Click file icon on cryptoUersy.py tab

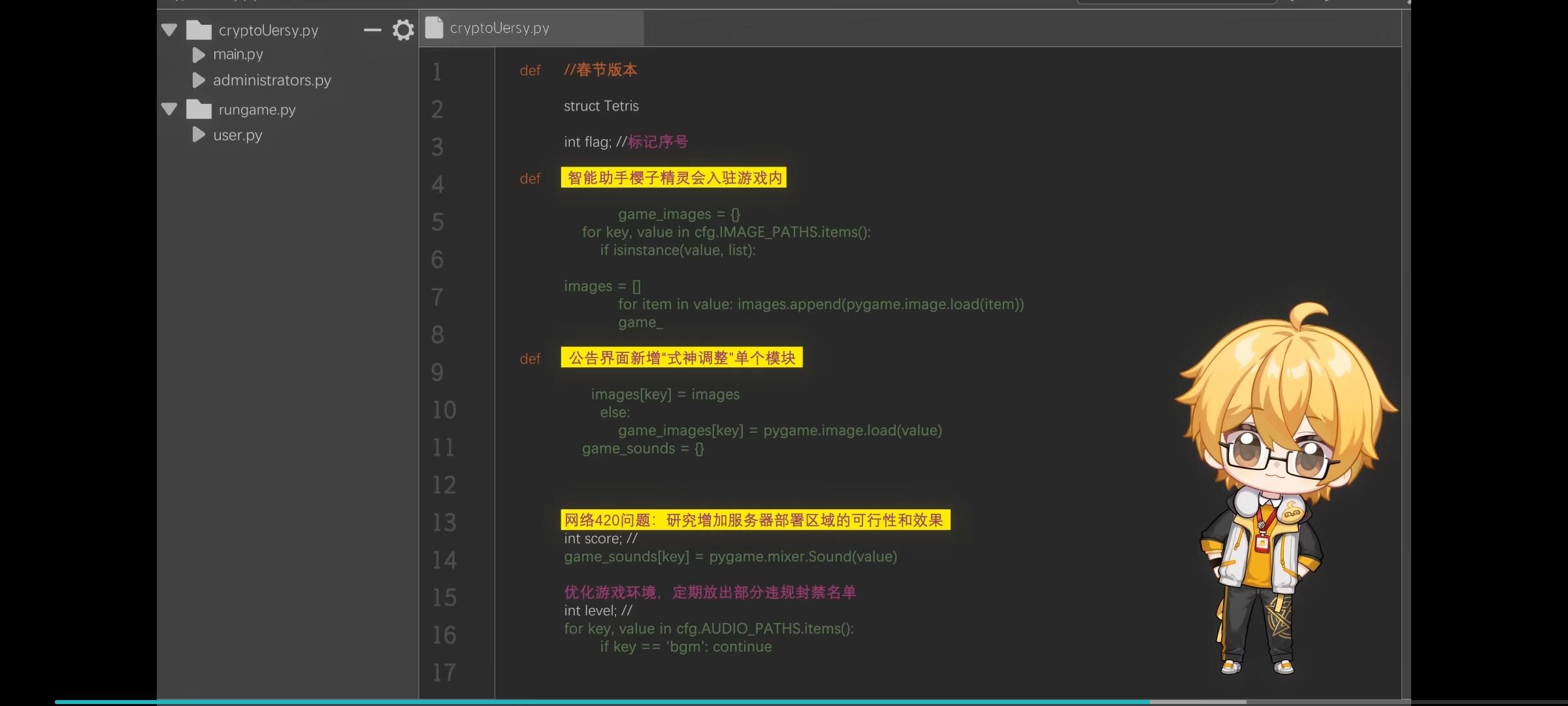tap(434, 27)
